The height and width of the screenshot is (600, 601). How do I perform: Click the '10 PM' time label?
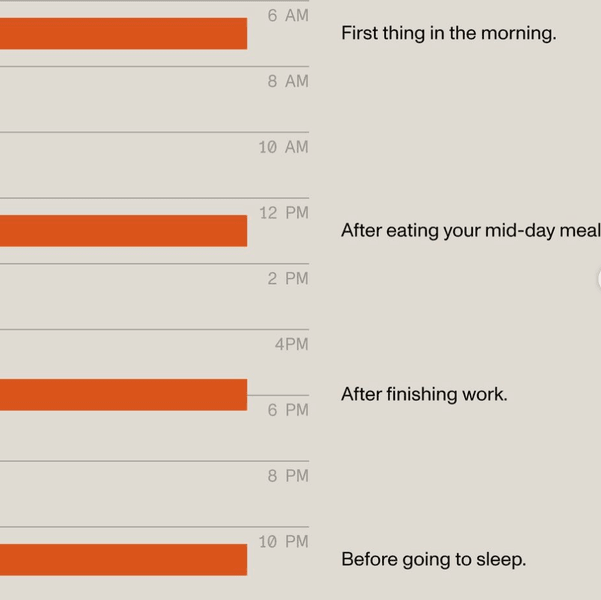tap(283, 542)
